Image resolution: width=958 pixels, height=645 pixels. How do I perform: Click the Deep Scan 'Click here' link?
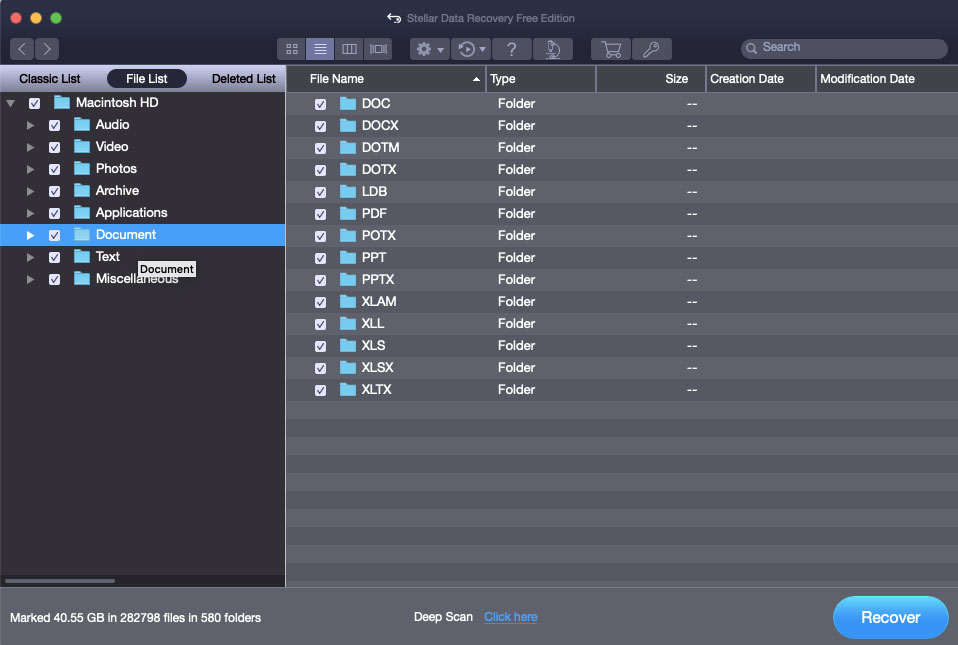tap(511, 617)
